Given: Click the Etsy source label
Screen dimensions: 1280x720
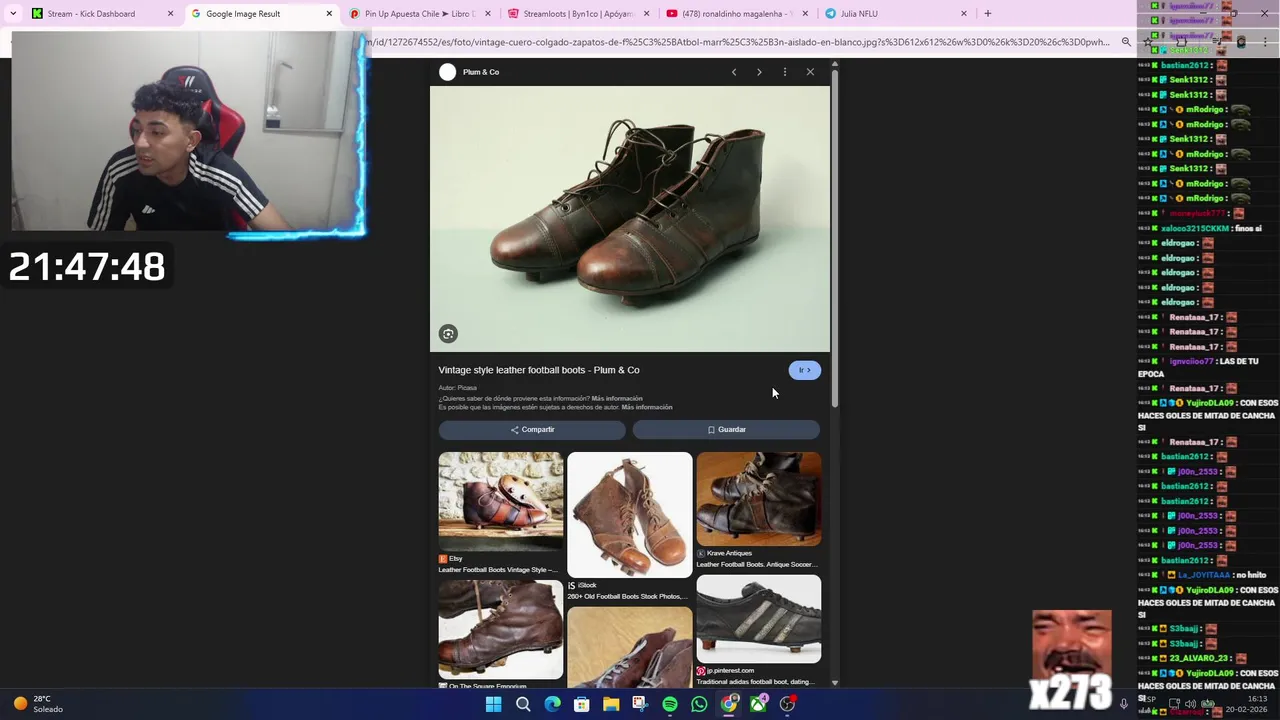Looking at the screenshot, I should coord(450,559).
